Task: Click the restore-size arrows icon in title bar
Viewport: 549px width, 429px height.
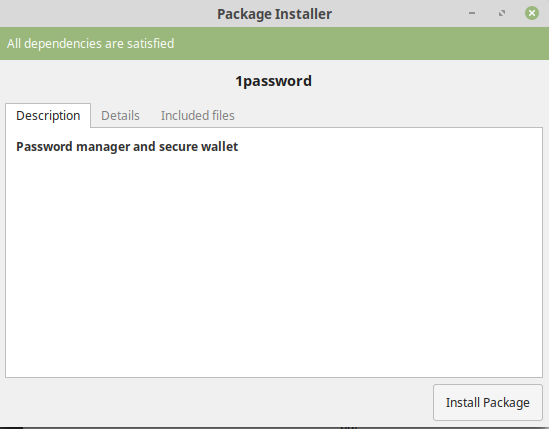Action: [x=502, y=13]
